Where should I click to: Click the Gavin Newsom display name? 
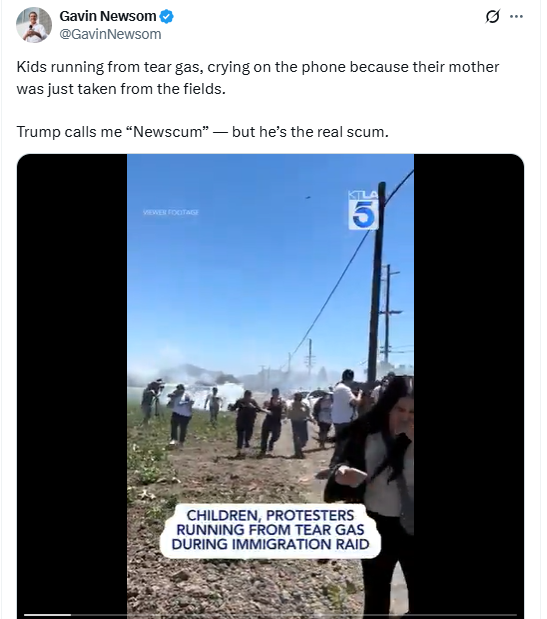pos(108,16)
